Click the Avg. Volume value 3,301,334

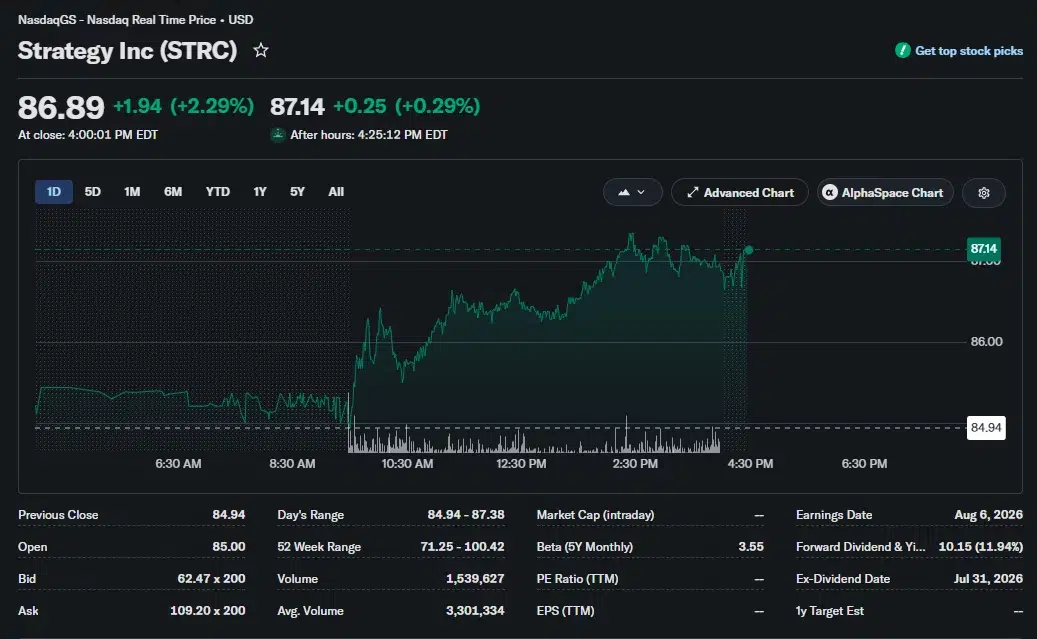[475, 611]
